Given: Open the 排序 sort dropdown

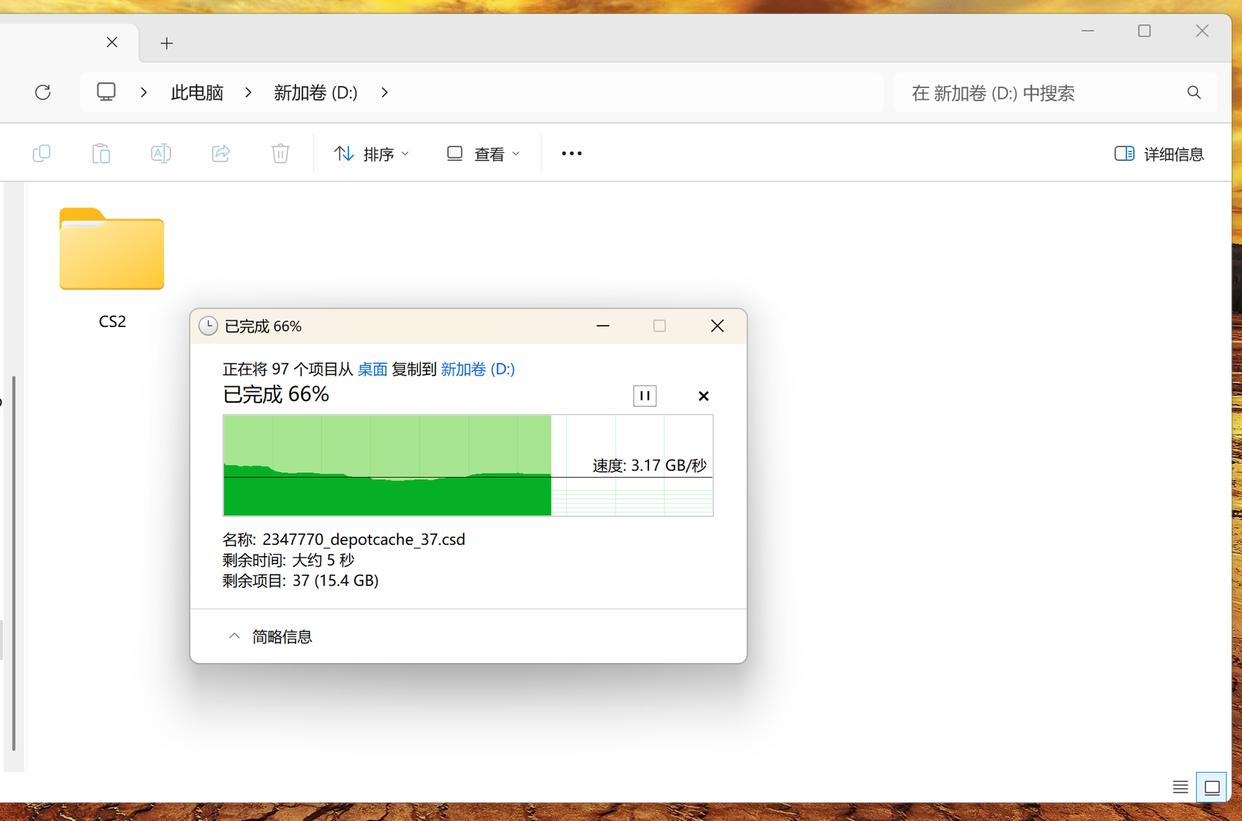Looking at the screenshot, I should pyautogui.click(x=371, y=154).
